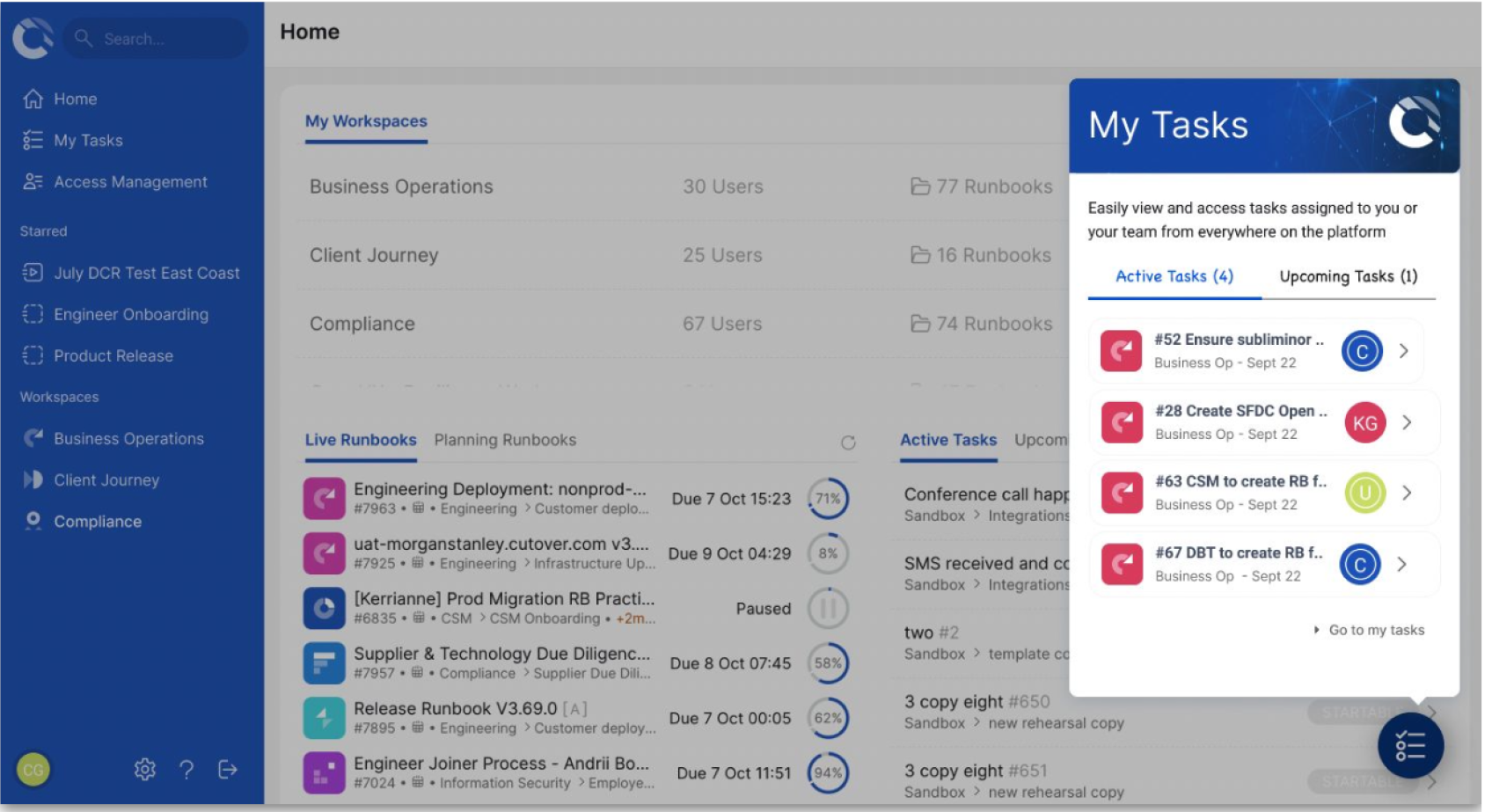Image resolution: width=1492 pixels, height=812 pixels.
Task: Click the Supplier & Technology Due Diligence icon
Action: [324, 662]
